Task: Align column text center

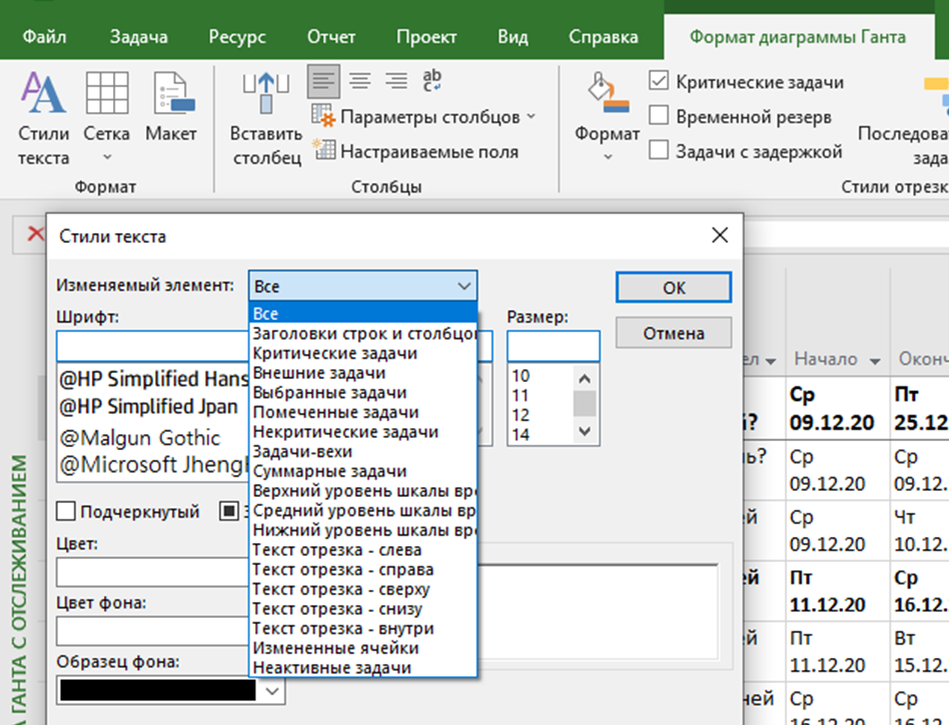Action: click(360, 81)
